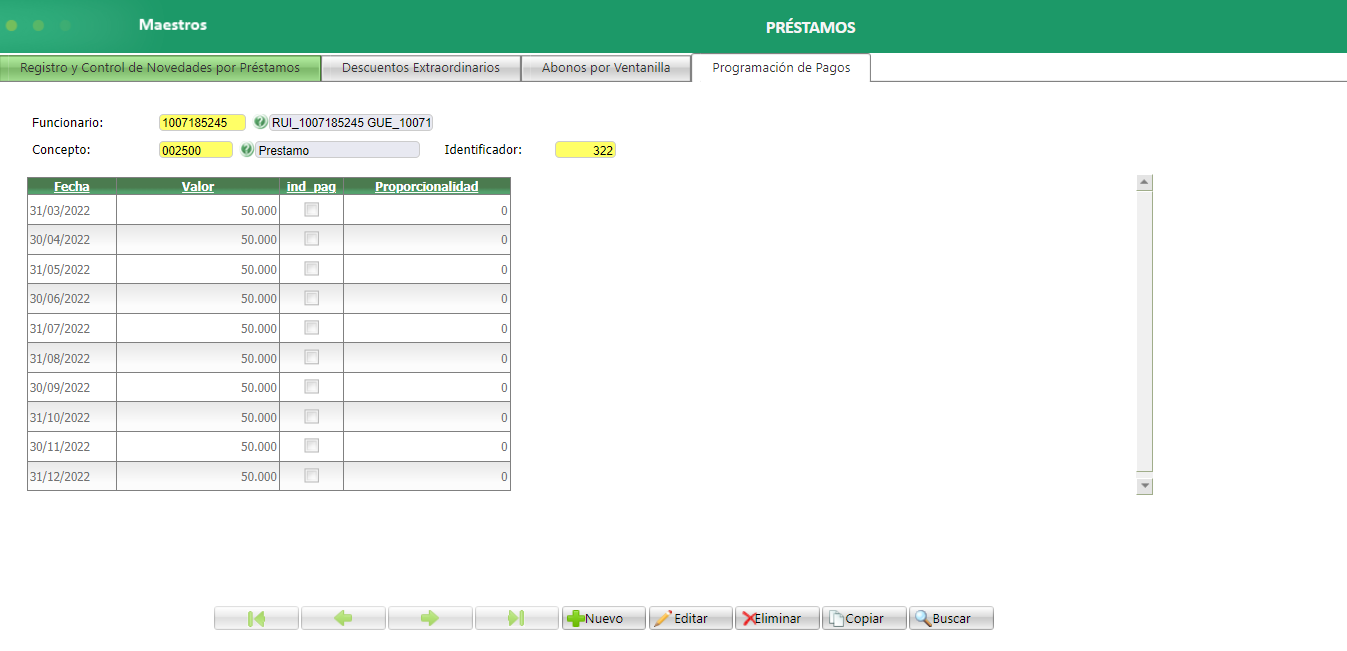The width and height of the screenshot is (1347, 651).
Task: Select date cell 31/12/2022
Action: point(72,476)
